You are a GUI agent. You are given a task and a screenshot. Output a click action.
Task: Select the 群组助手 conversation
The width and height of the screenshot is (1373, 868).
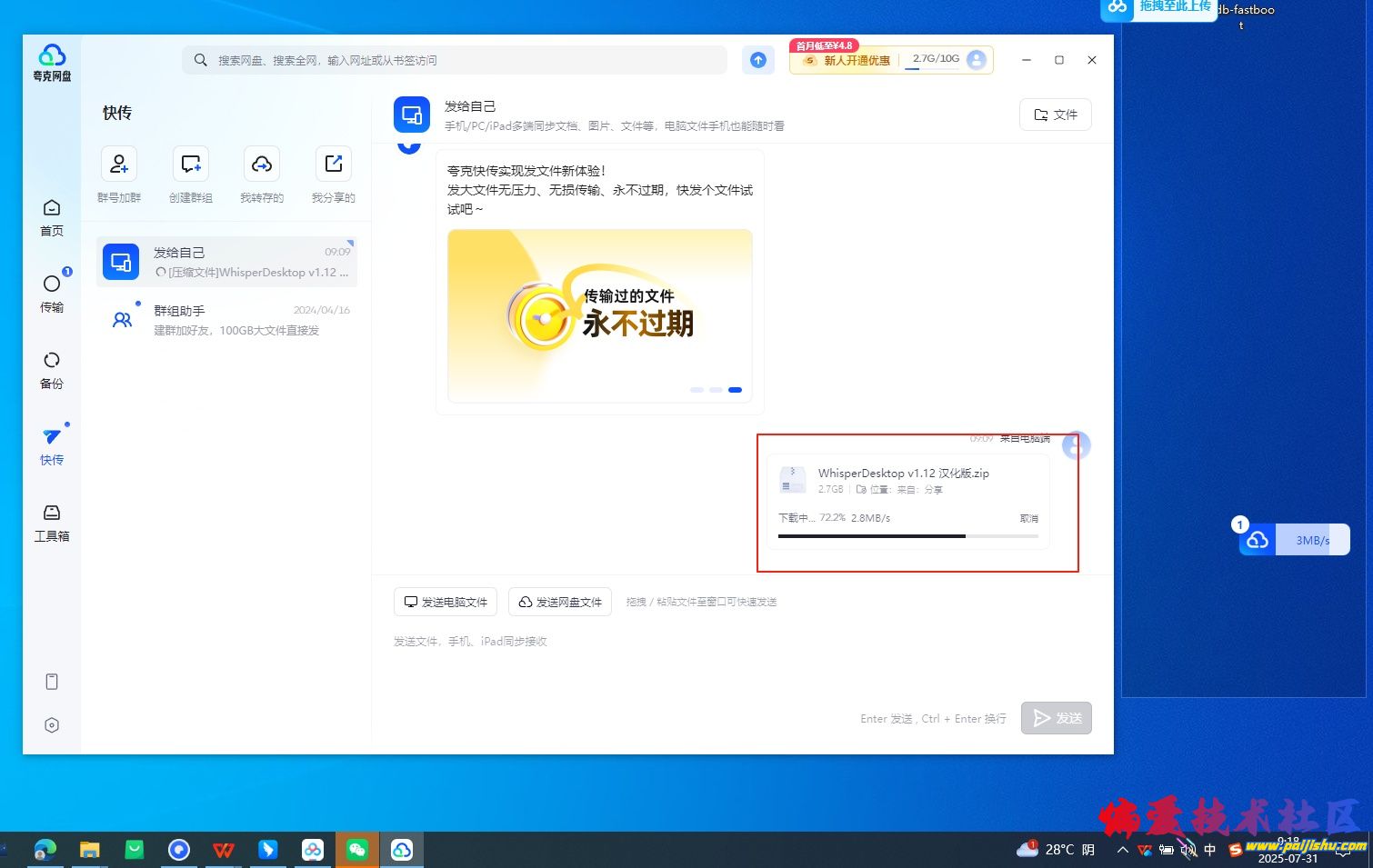click(227, 320)
